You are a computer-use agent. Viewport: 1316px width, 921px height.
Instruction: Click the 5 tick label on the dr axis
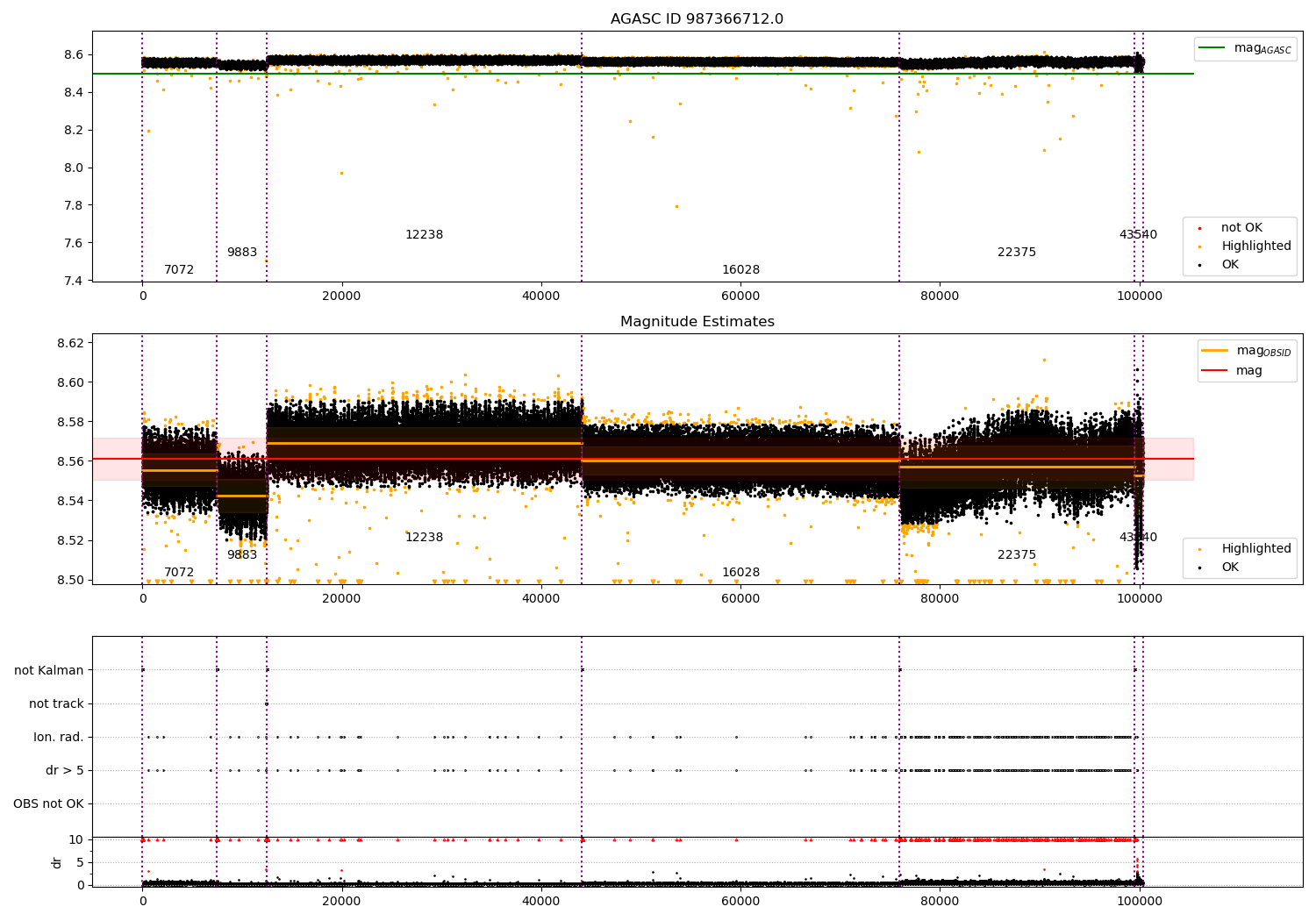(80, 862)
